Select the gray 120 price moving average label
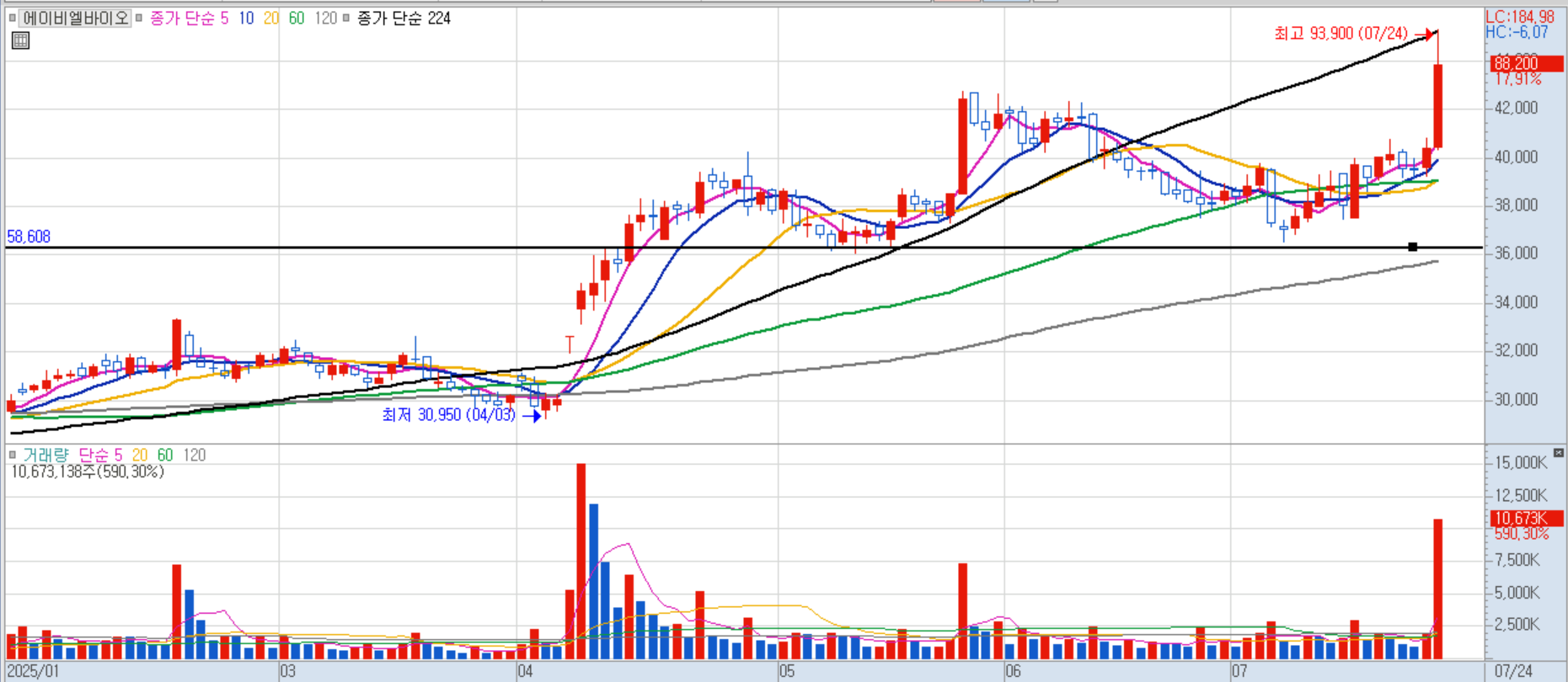This screenshot has height=682, width=1568. click(325, 18)
